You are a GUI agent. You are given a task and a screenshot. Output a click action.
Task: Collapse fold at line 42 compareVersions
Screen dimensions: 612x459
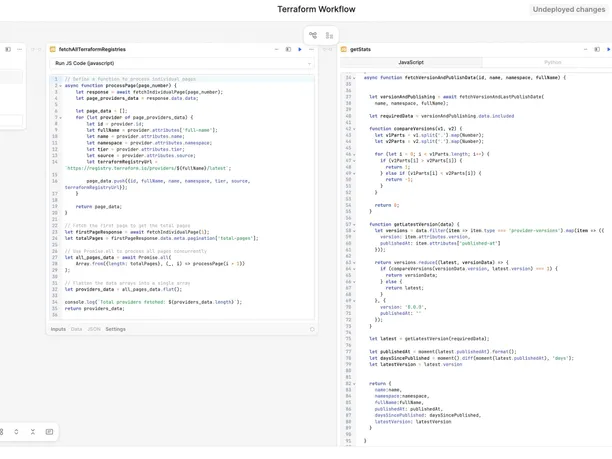355,129
